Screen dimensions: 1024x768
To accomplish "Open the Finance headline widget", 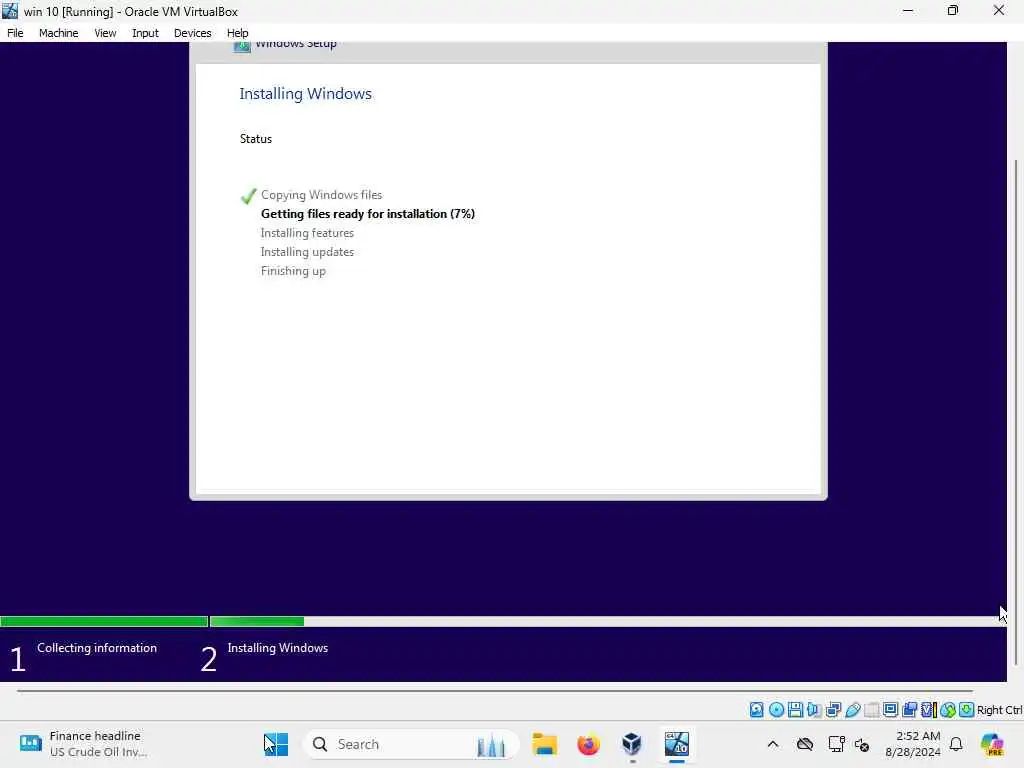I will [x=84, y=744].
